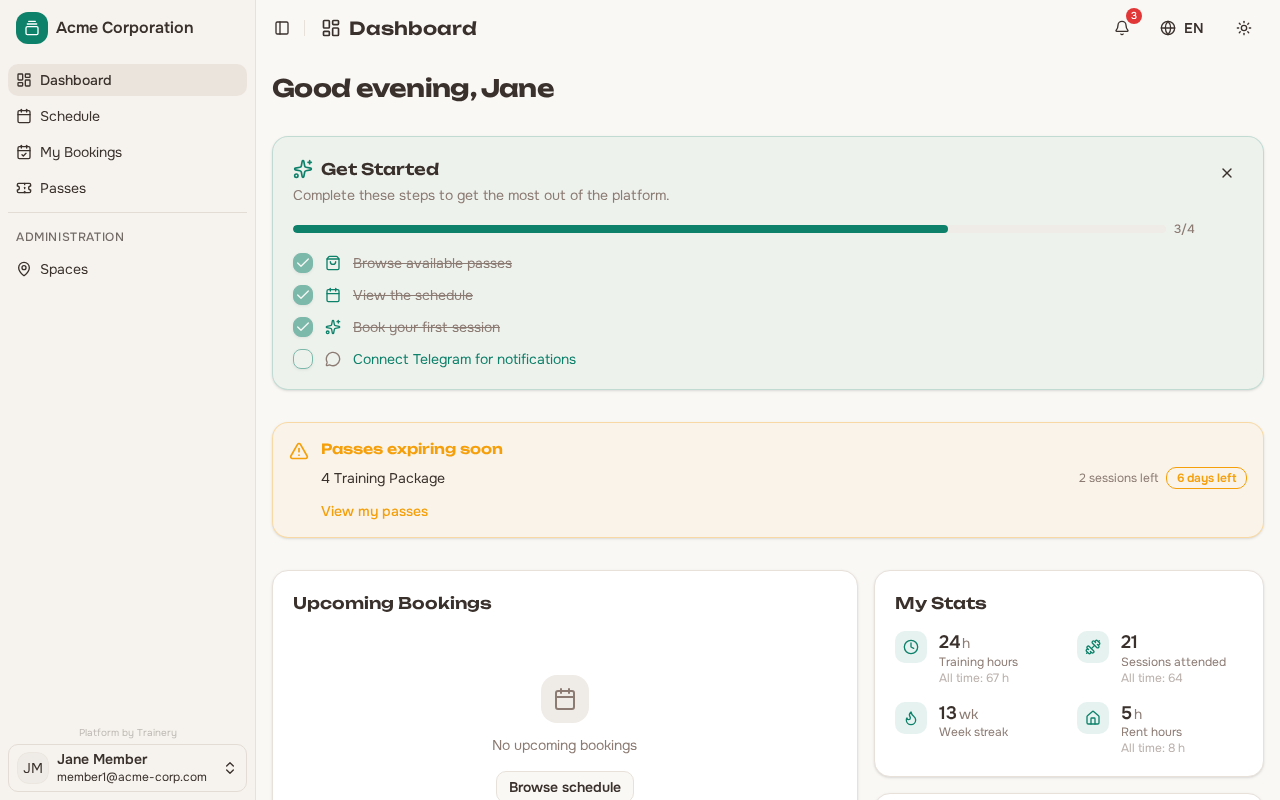Click the All time: 64 text

pos(1152,678)
